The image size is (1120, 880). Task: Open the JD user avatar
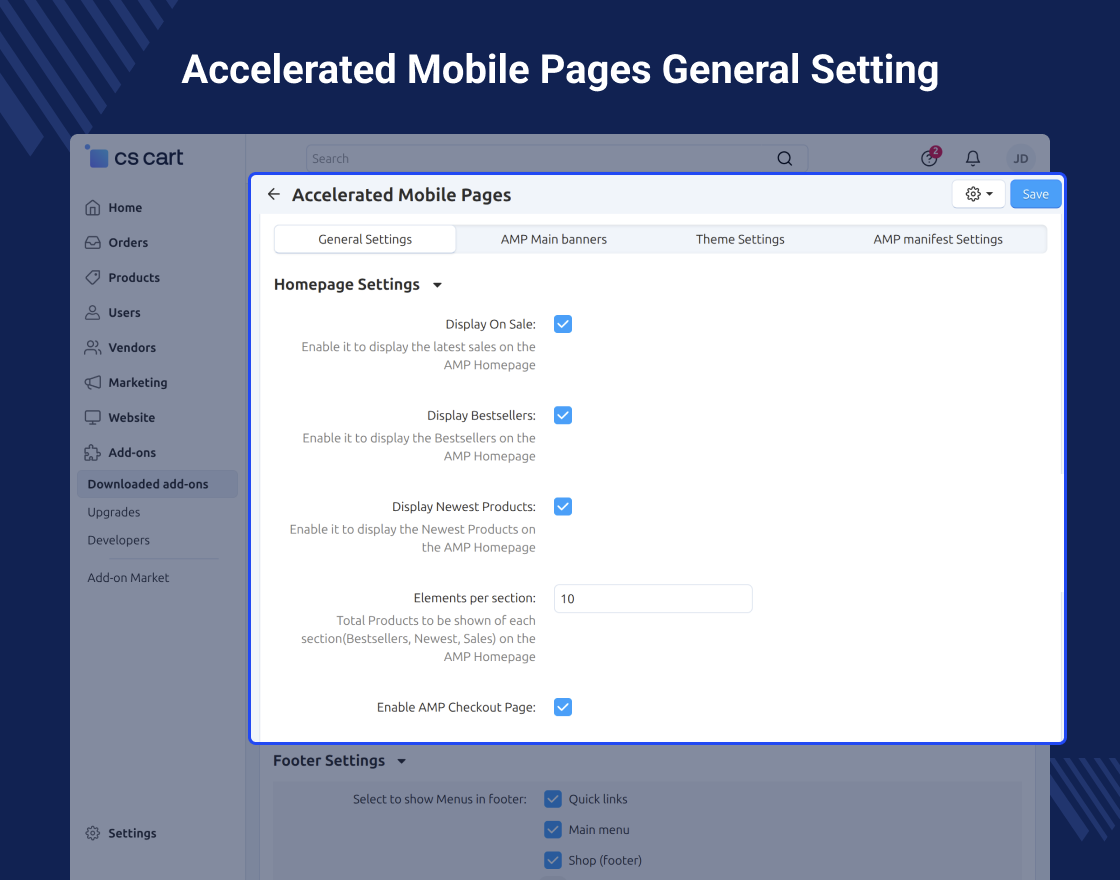(x=1021, y=159)
